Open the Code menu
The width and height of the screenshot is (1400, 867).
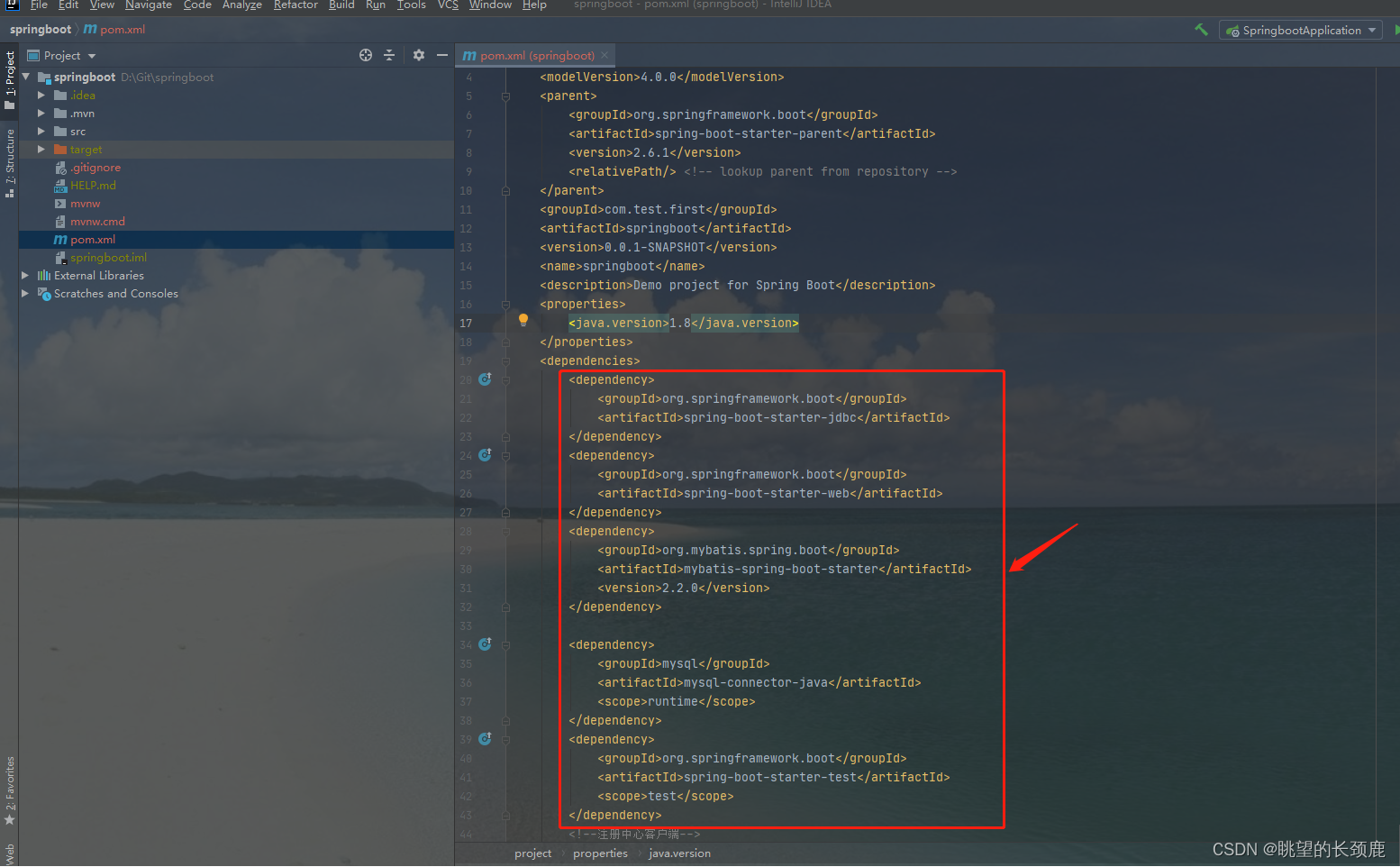(197, 5)
